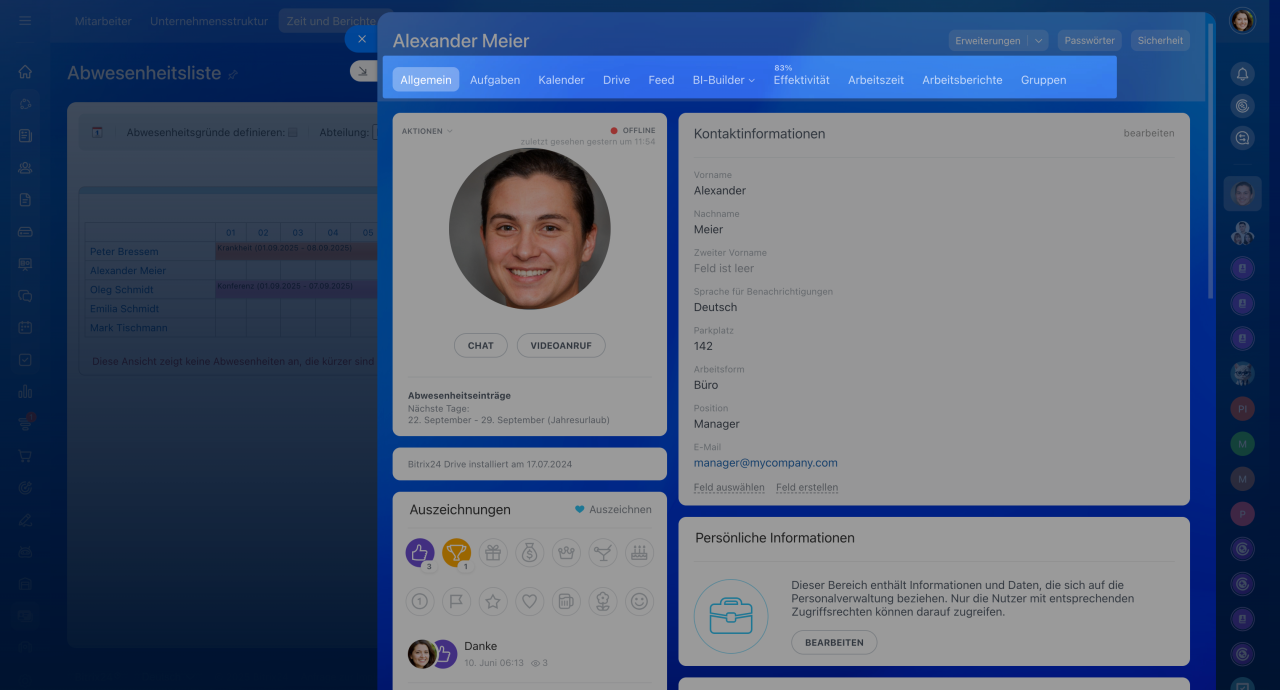The height and width of the screenshot is (690, 1280).
Task: Open notifications bell in right sidebar
Action: [1242, 74]
